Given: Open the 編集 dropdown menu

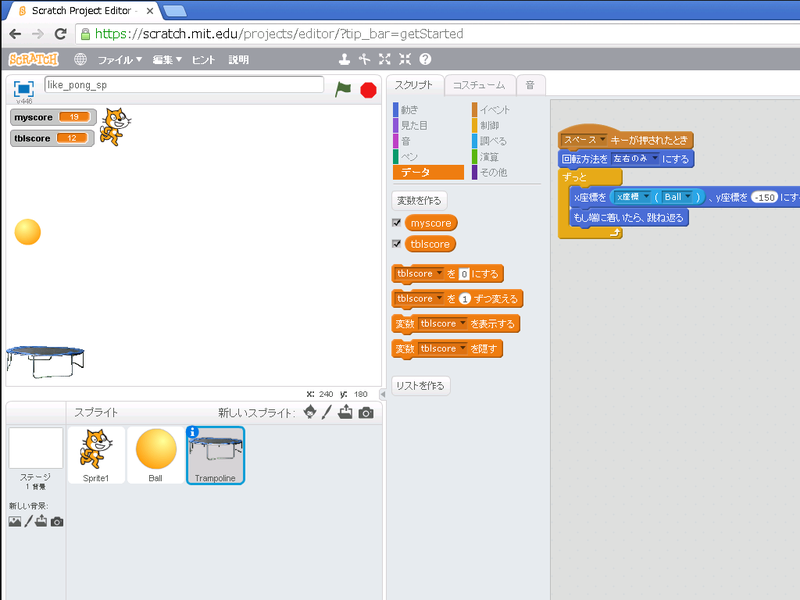Looking at the screenshot, I should click(x=167, y=60).
